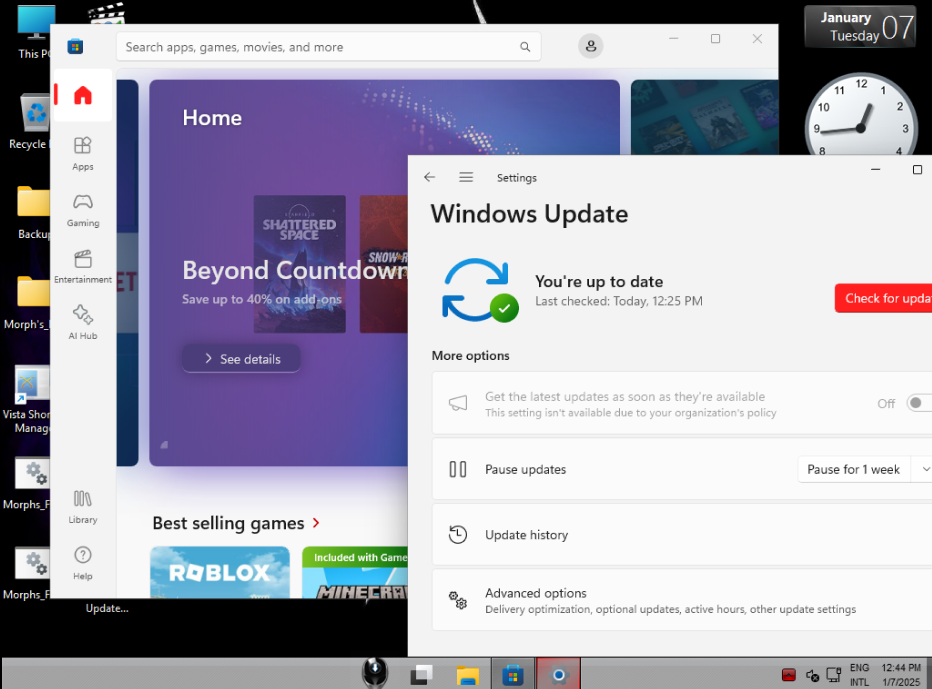The height and width of the screenshot is (689, 932).
Task: Open Help in Microsoft Store sidebar
Action: 83,564
